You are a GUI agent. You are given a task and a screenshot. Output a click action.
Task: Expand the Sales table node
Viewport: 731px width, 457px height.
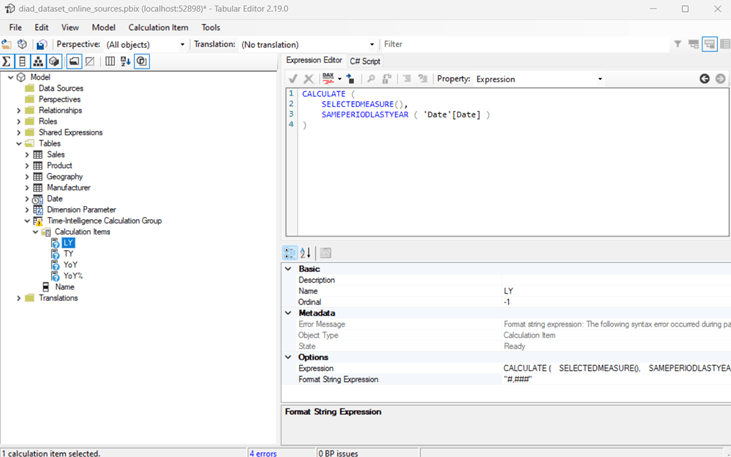coord(27,155)
